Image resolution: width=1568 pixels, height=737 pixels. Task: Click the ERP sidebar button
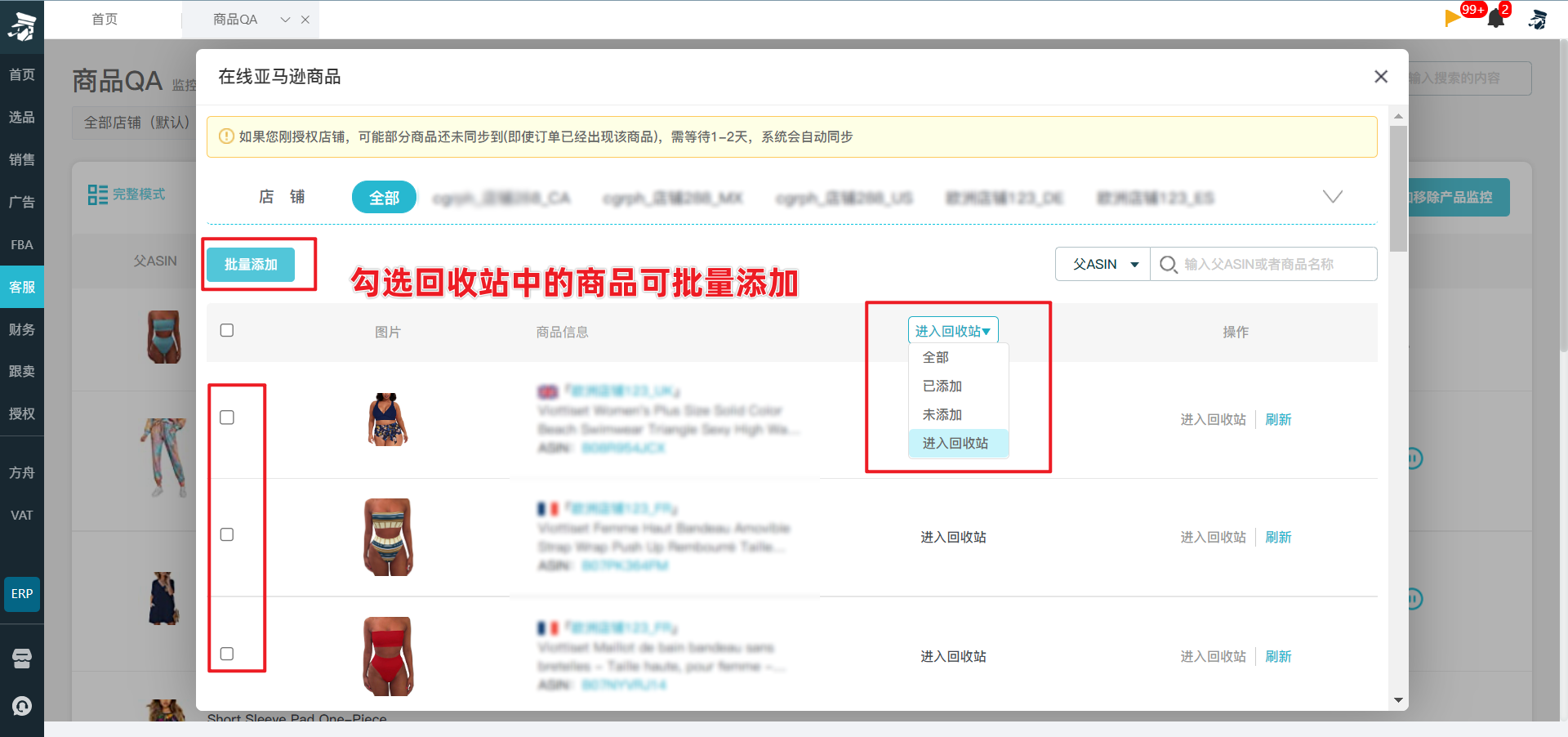coord(22,594)
